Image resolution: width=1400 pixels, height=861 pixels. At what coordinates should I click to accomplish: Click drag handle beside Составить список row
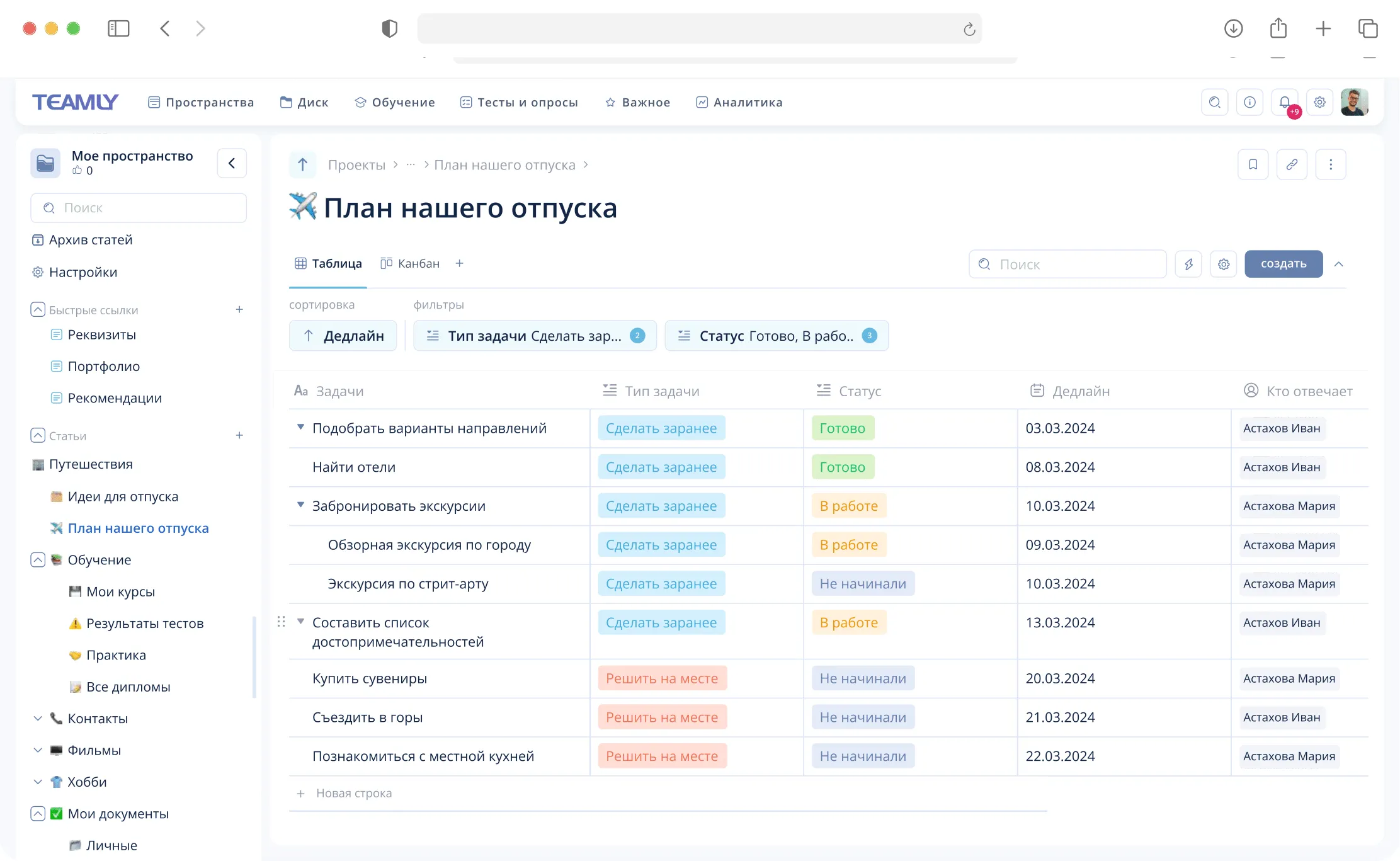coord(282,622)
